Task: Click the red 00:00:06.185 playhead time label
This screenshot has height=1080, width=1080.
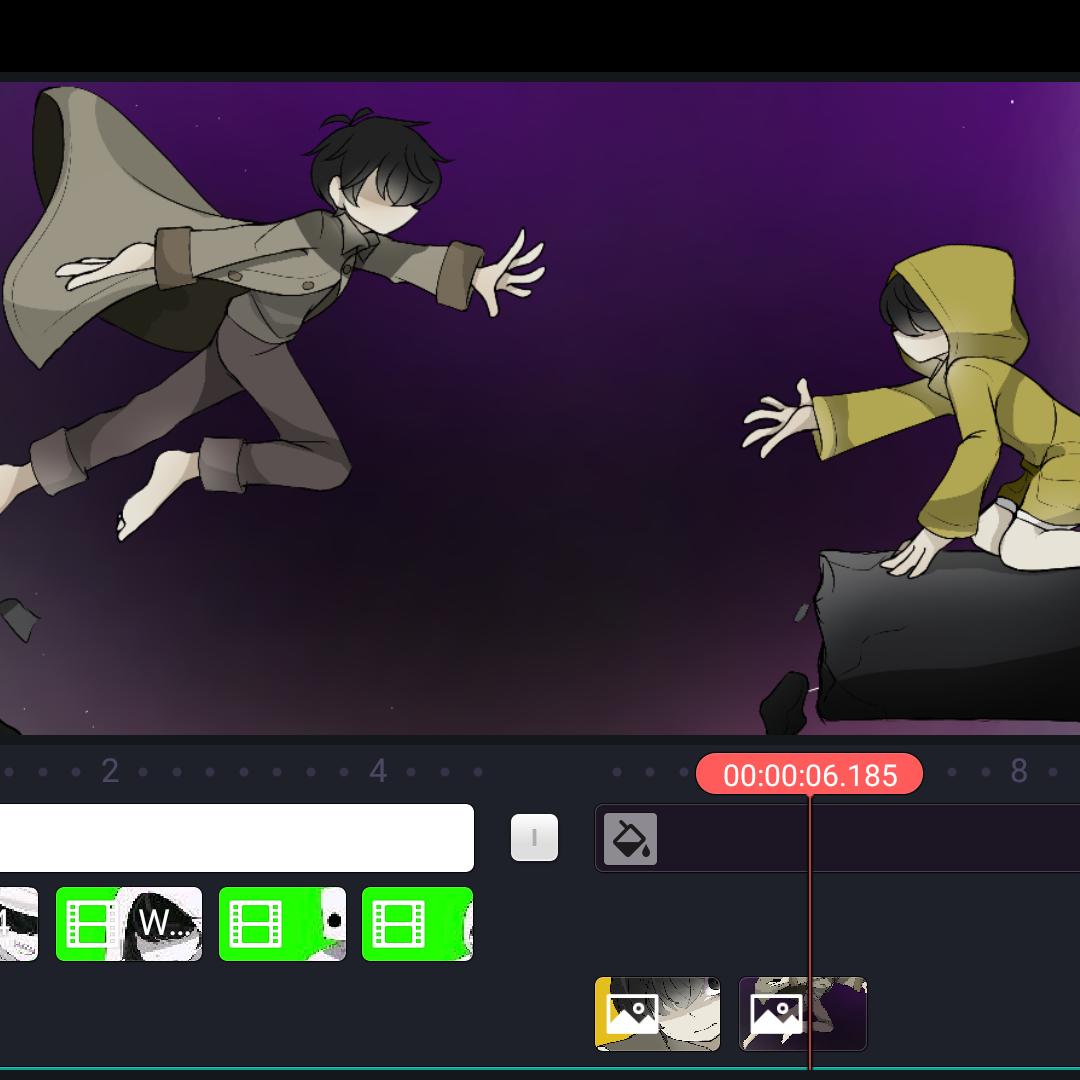Action: (x=809, y=774)
